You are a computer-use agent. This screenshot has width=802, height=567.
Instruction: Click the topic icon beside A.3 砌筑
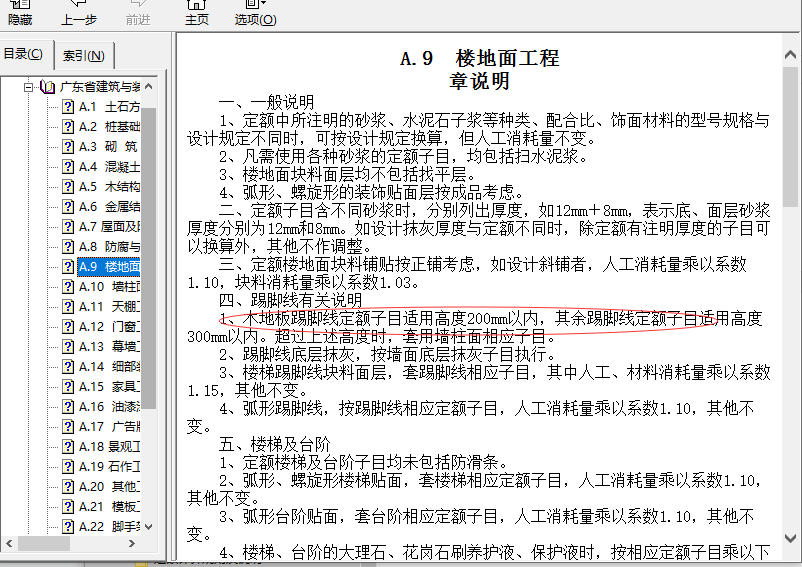click(x=68, y=147)
